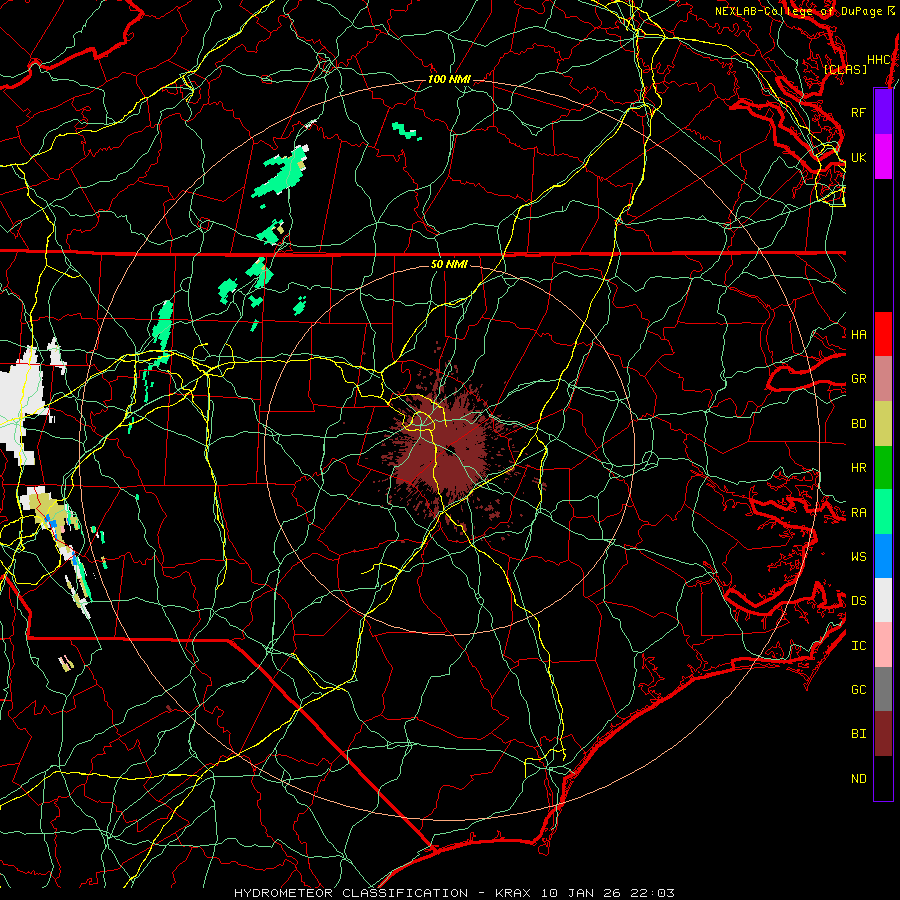Click the HHC product code label
Image resolution: width=900 pixels, height=900 pixels.
879,60
